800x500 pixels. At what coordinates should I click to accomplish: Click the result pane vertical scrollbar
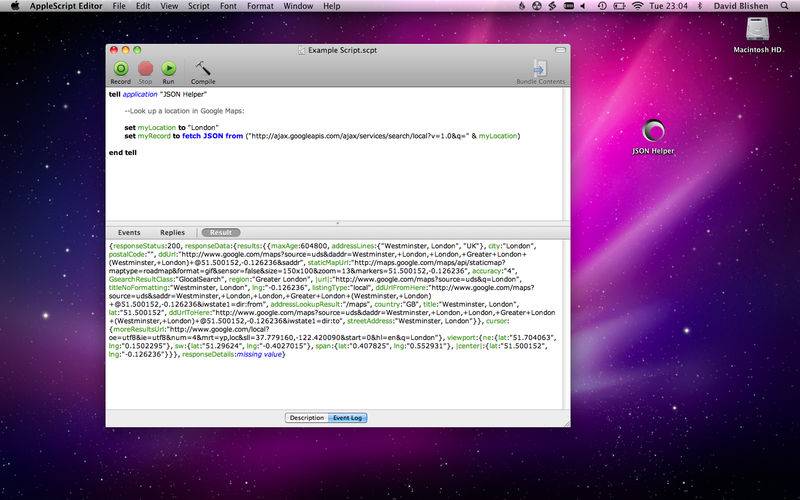(x=566, y=324)
